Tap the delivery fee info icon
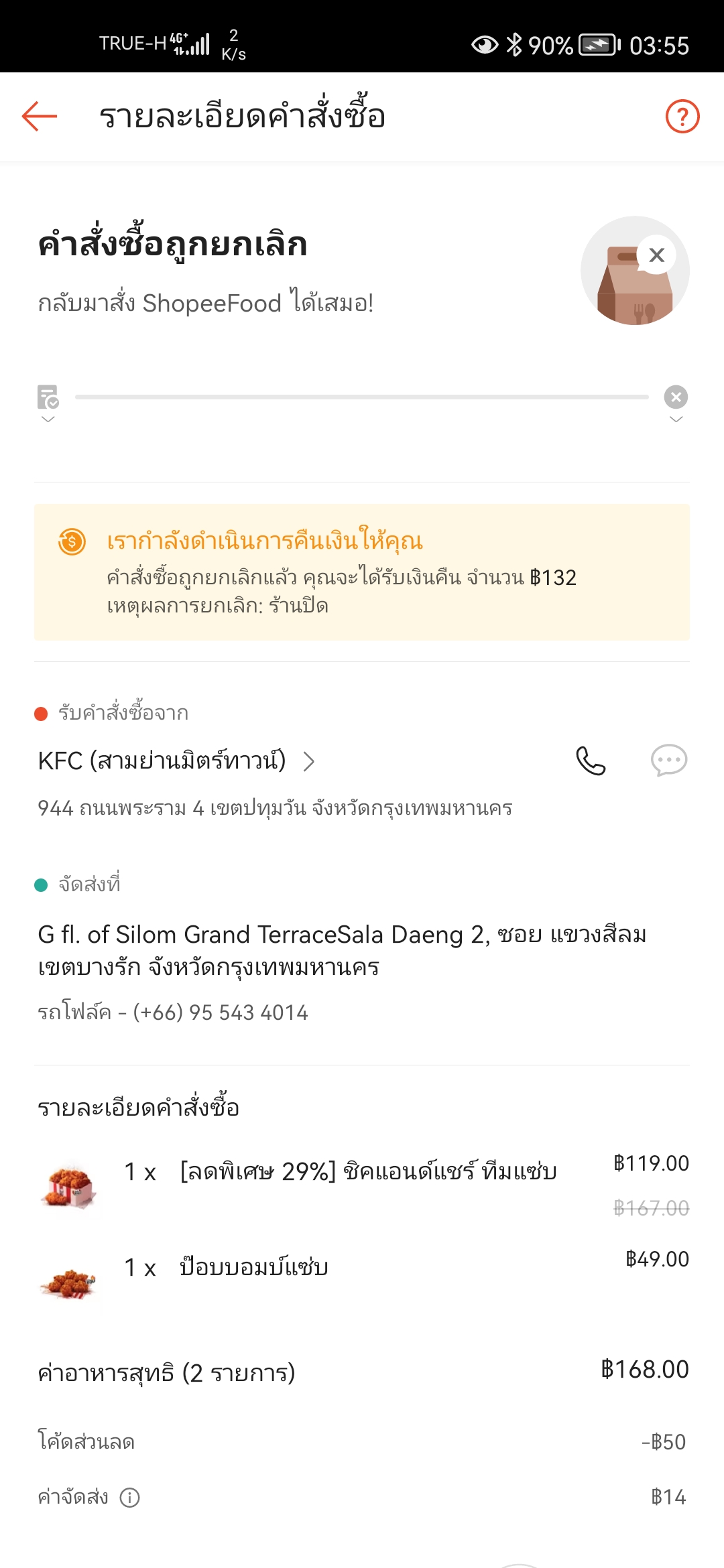 pos(129,1497)
